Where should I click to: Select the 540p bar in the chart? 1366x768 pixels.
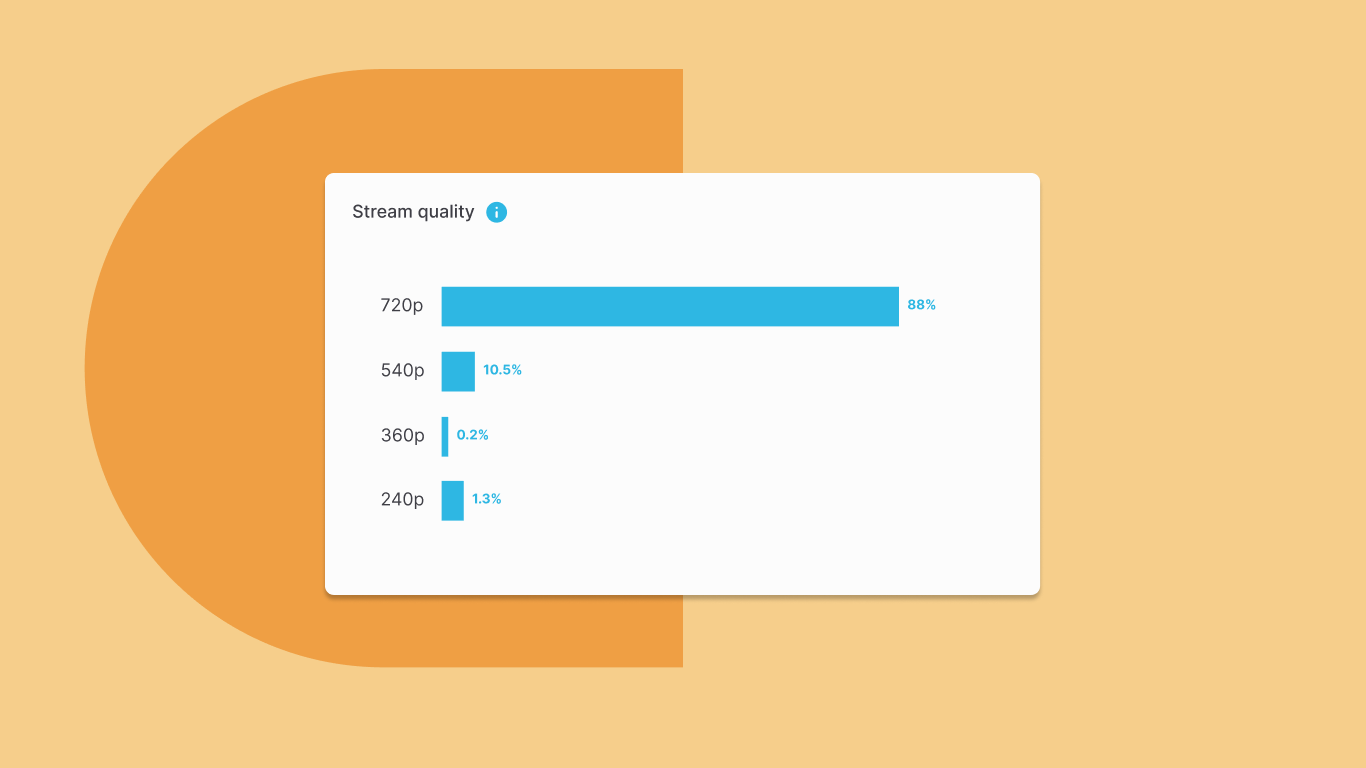[x=458, y=371]
